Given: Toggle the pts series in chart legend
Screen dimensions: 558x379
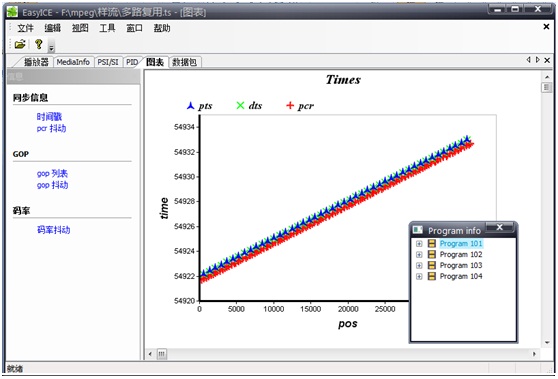Looking at the screenshot, I should coord(199,106).
